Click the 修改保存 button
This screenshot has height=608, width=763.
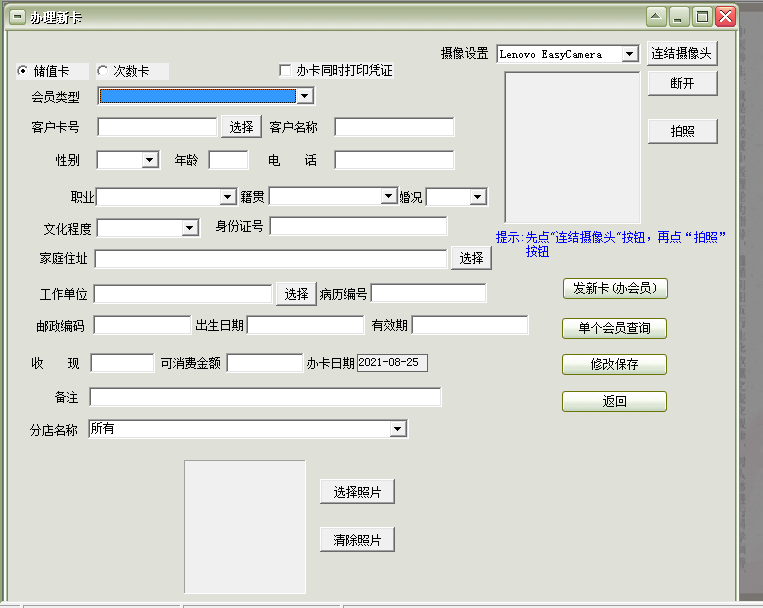[615, 364]
